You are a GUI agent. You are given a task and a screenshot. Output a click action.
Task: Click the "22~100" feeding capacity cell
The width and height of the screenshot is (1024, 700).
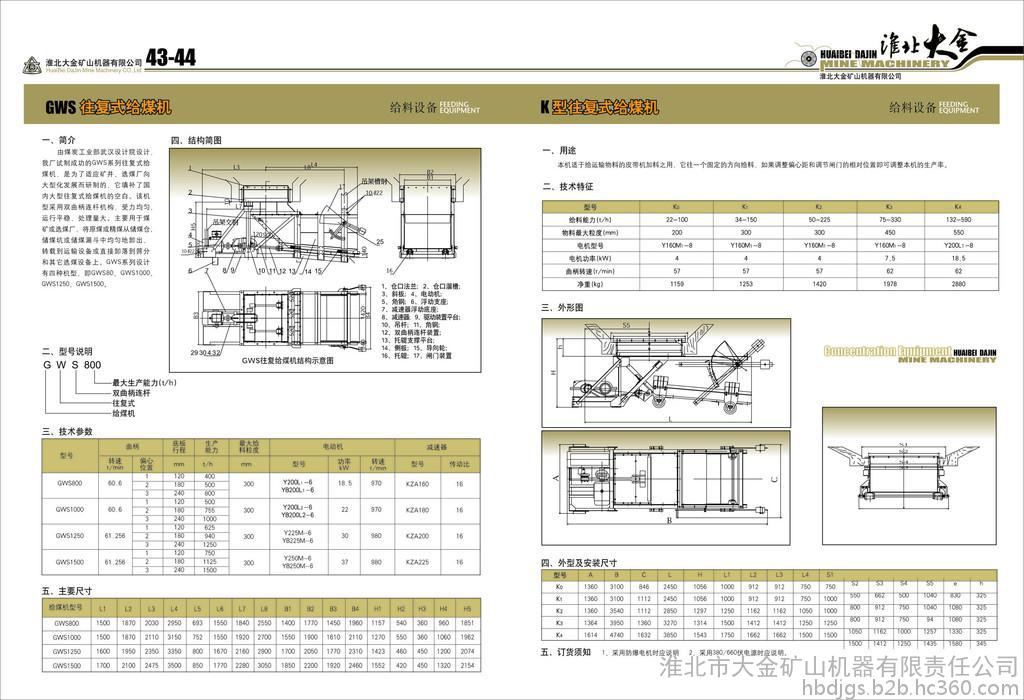[677, 220]
